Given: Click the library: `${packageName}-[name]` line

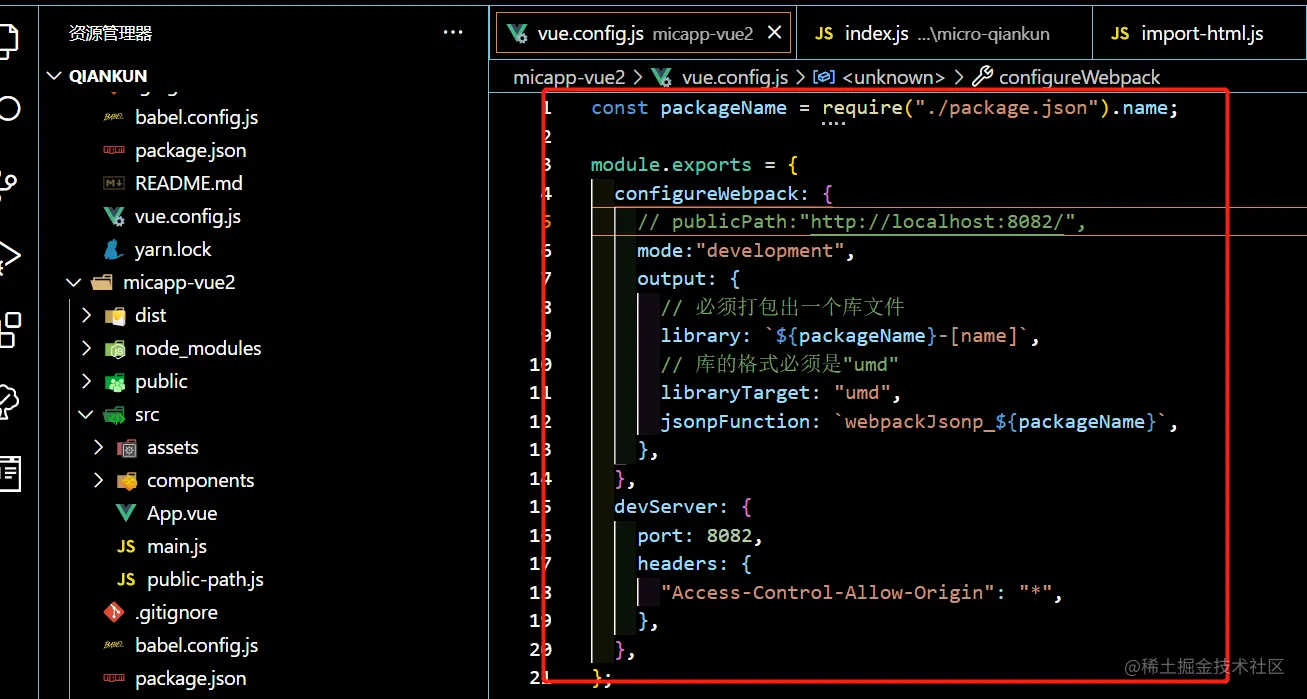Looking at the screenshot, I should coord(850,335).
